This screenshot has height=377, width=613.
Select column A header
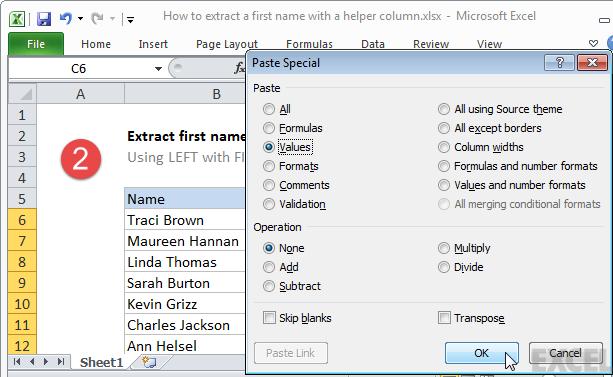coord(81,94)
